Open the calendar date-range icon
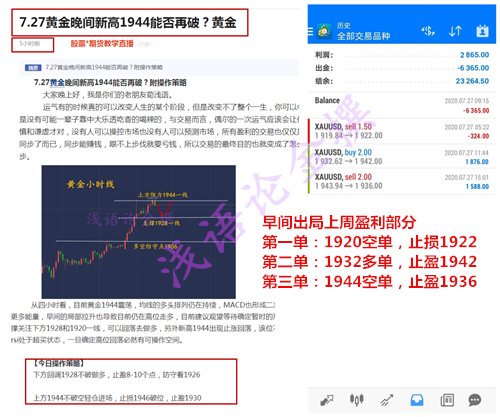 pos(482,31)
